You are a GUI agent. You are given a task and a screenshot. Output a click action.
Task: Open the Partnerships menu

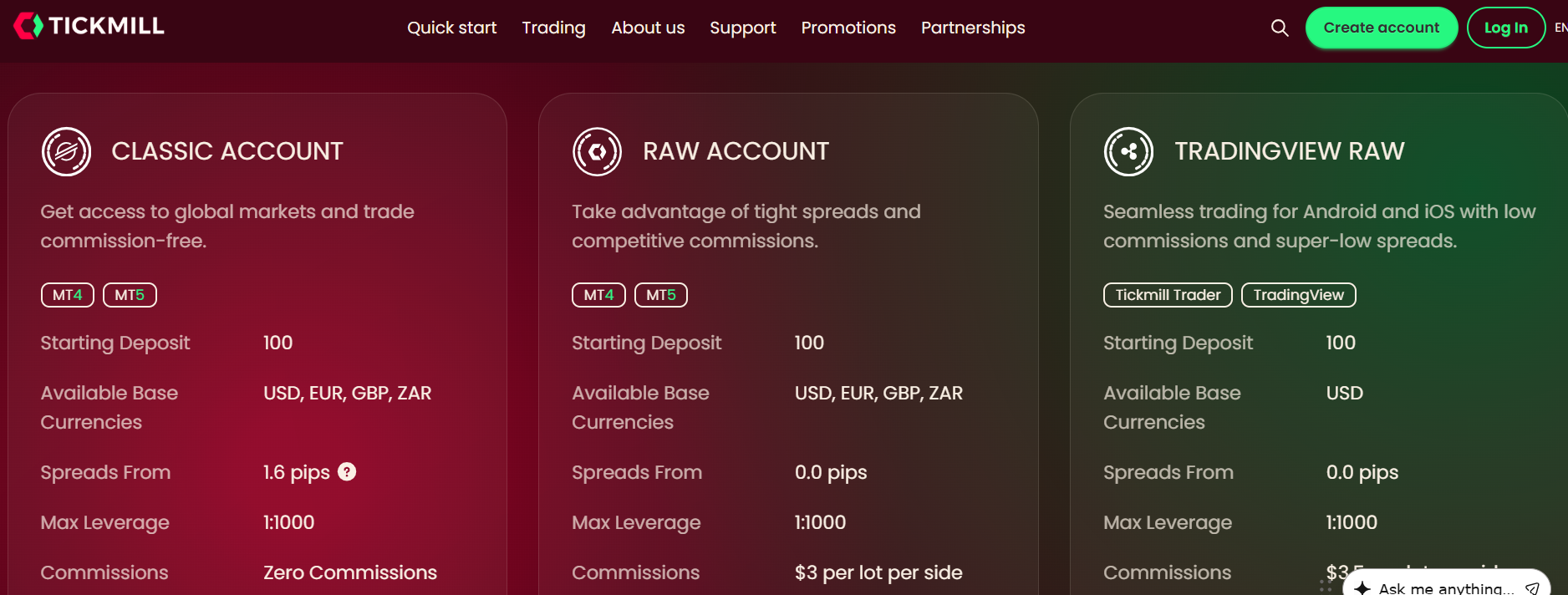pyautogui.click(x=973, y=28)
